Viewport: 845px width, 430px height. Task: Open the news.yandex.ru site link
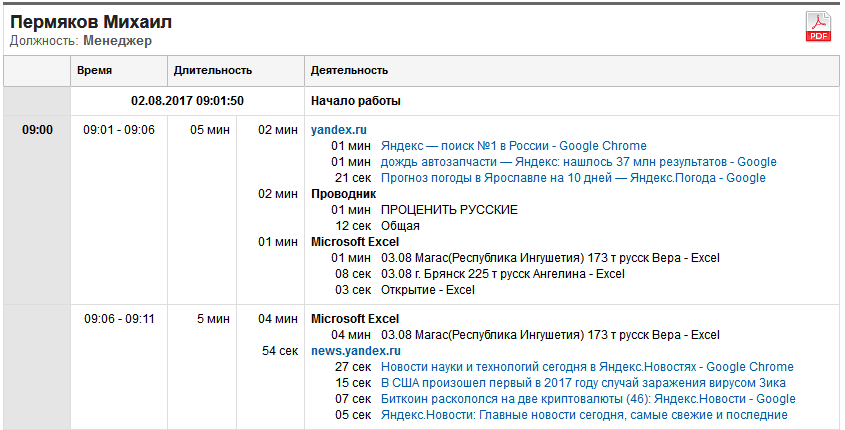[x=356, y=351]
